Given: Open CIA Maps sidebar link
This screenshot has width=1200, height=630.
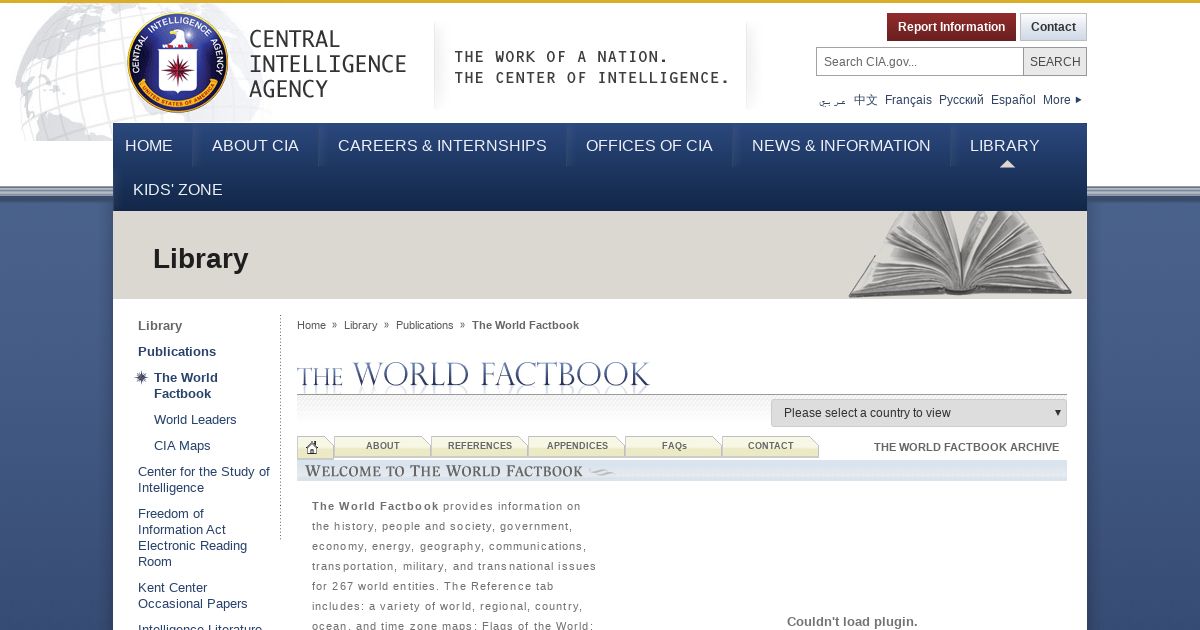Looking at the screenshot, I should point(182,446).
